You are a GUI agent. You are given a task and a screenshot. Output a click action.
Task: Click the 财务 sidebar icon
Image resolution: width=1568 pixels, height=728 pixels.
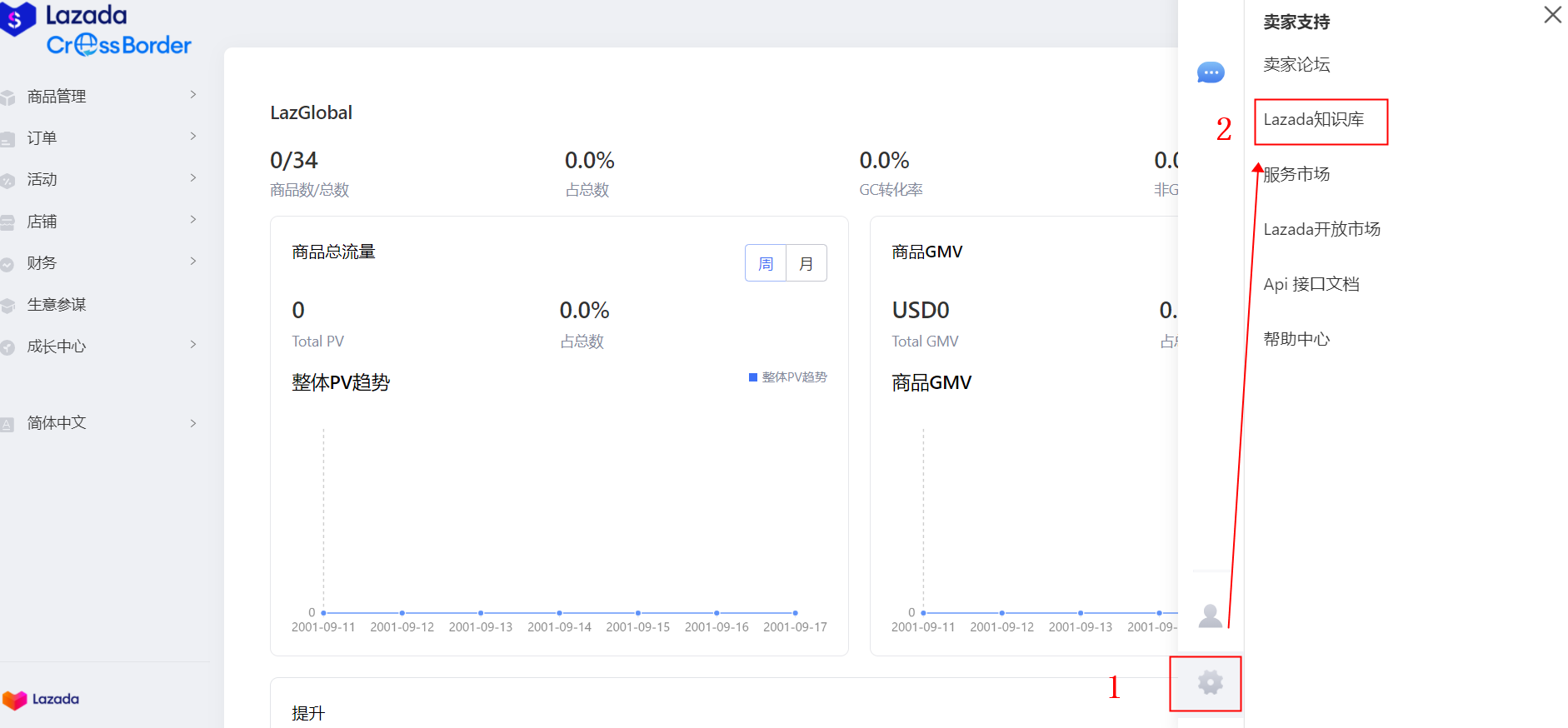tap(7, 264)
